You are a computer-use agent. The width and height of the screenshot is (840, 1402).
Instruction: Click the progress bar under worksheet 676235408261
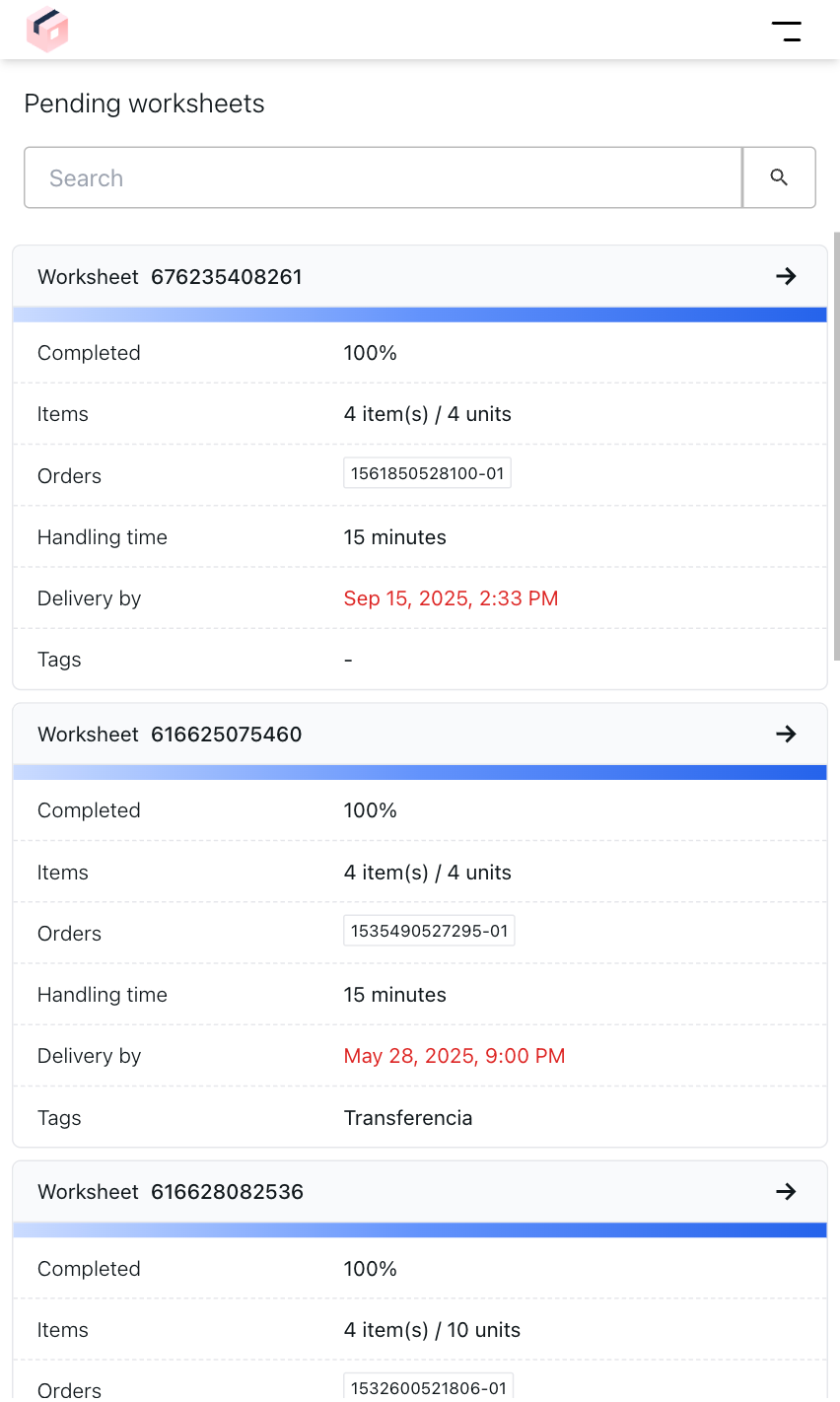pyautogui.click(x=420, y=314)
